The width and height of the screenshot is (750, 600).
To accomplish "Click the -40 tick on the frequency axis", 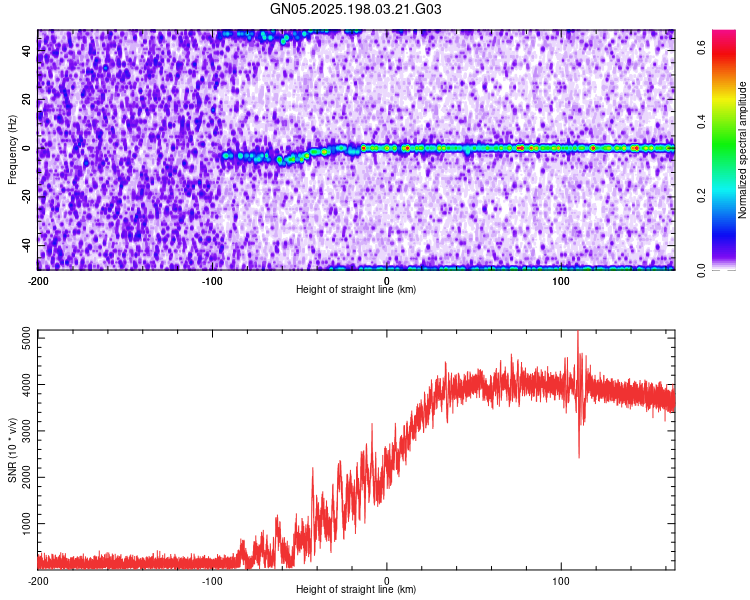I will (x=27, y=245).
